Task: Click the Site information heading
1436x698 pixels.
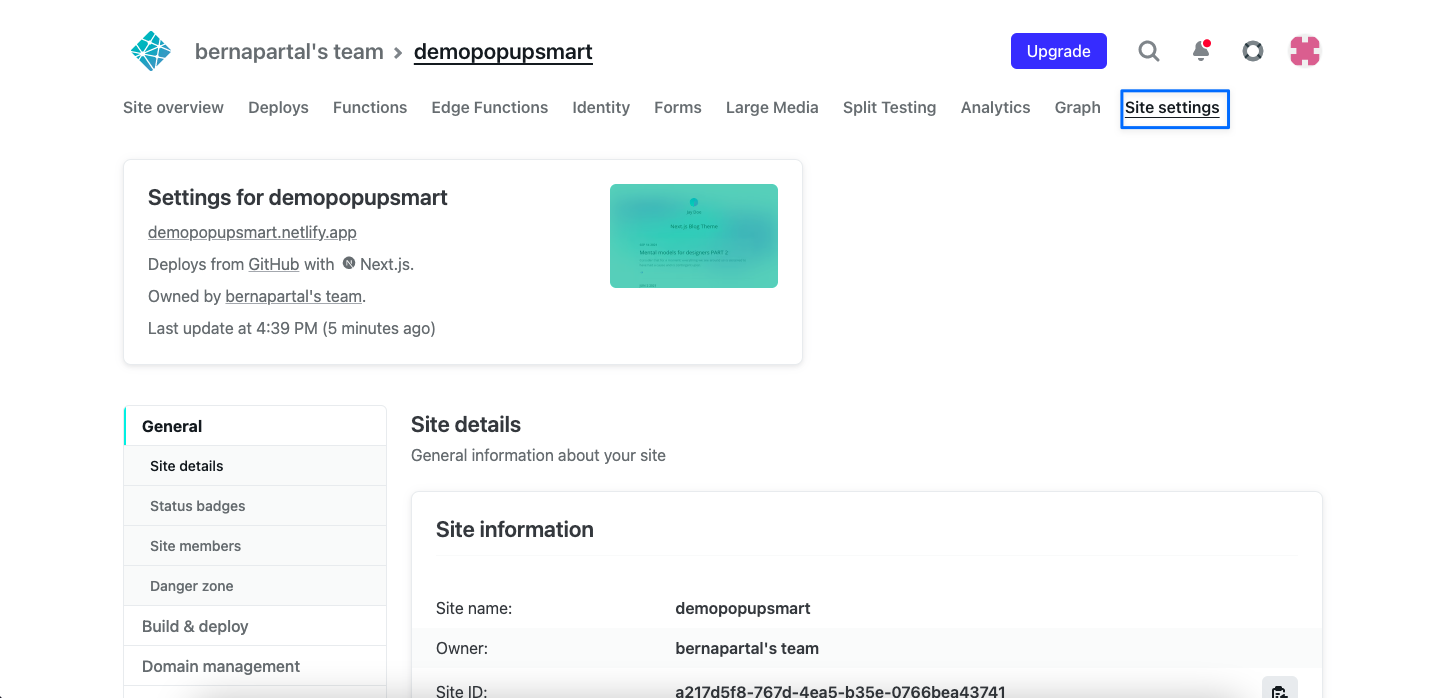Action: coord(515,530)
